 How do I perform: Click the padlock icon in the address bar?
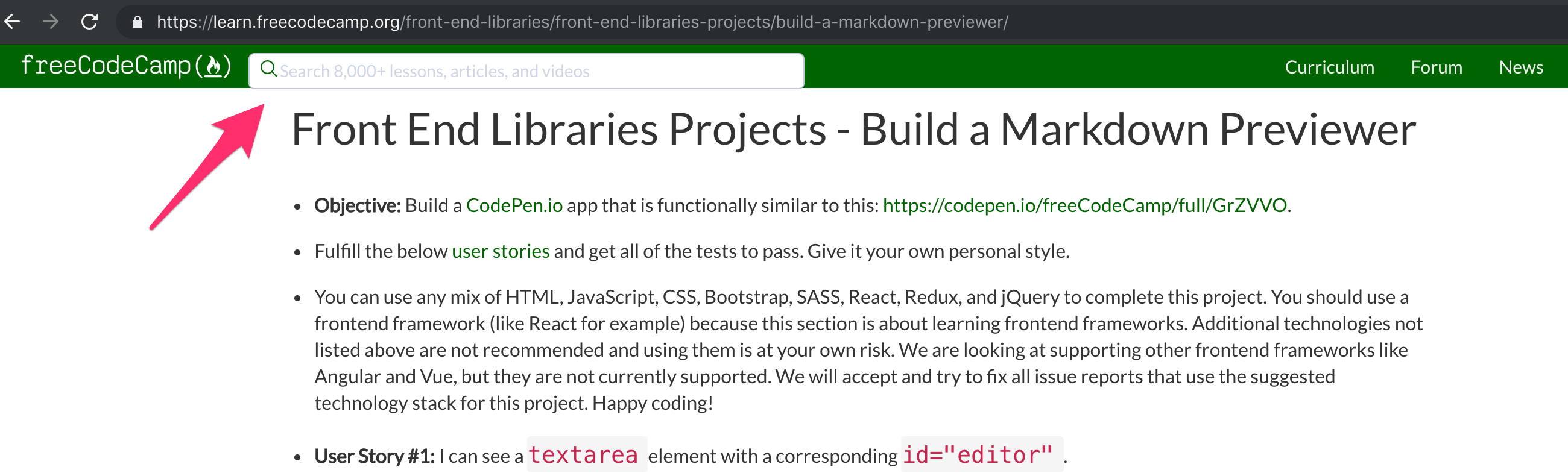138,22
